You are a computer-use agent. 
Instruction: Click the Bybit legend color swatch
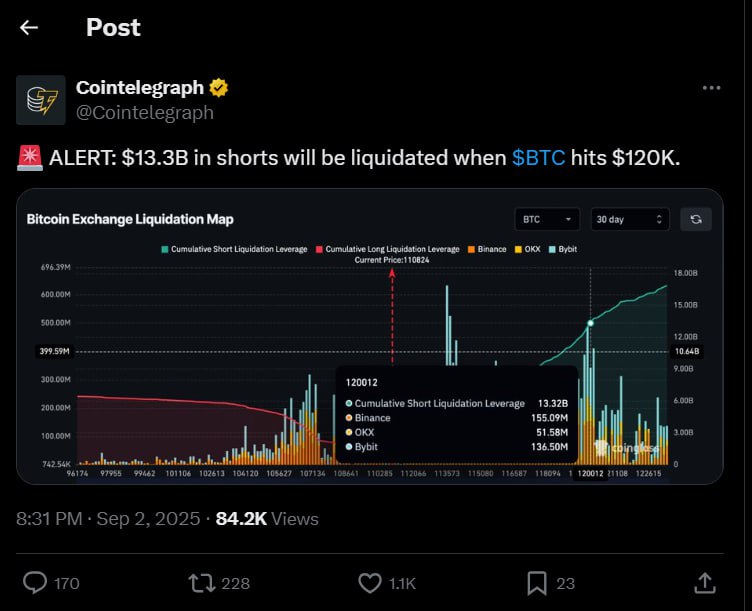[x=552, y=249]
